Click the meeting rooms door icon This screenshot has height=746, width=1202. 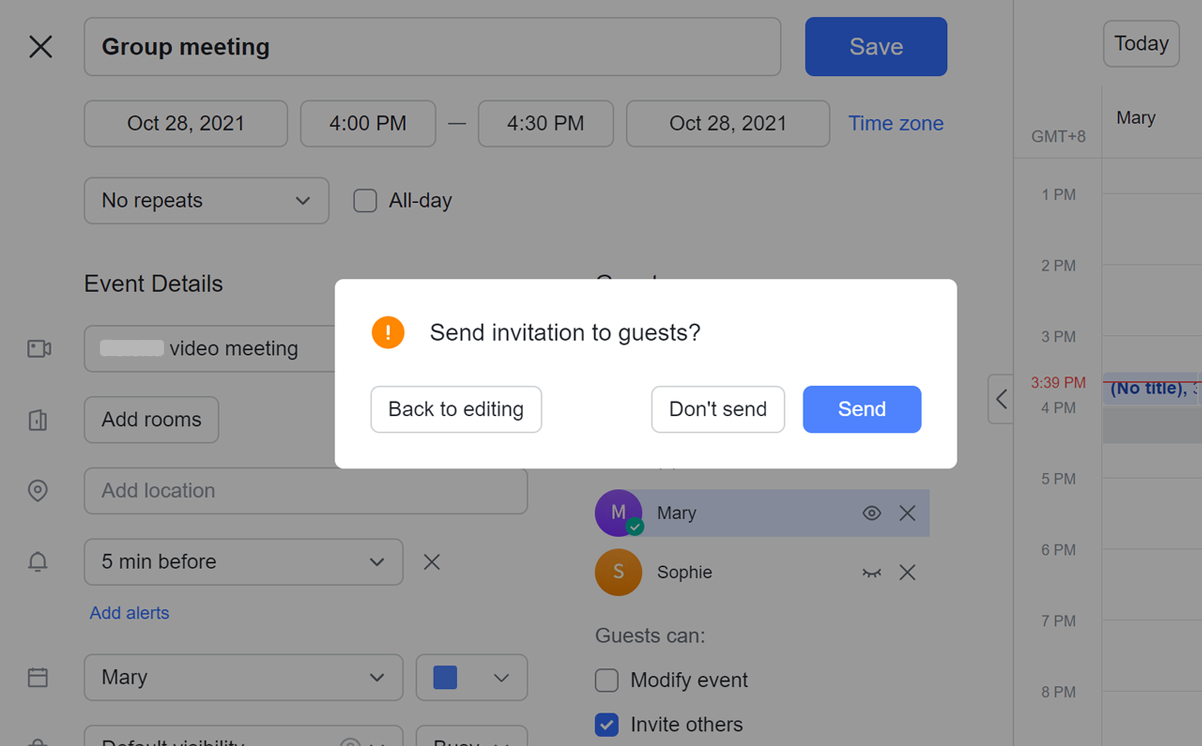pyautogui.click(x=38, y=420)
